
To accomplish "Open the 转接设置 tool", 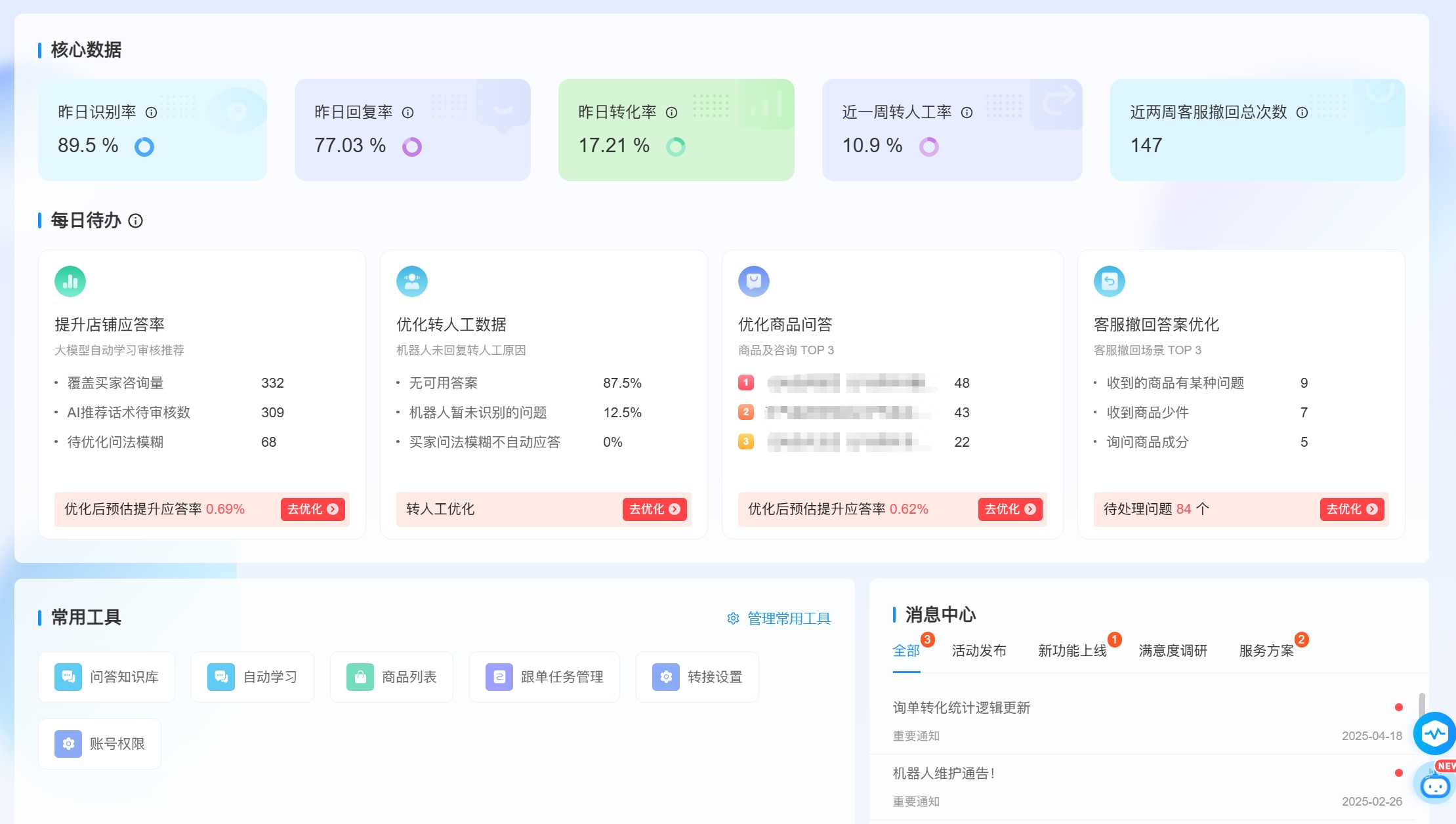I will [697, 676].
